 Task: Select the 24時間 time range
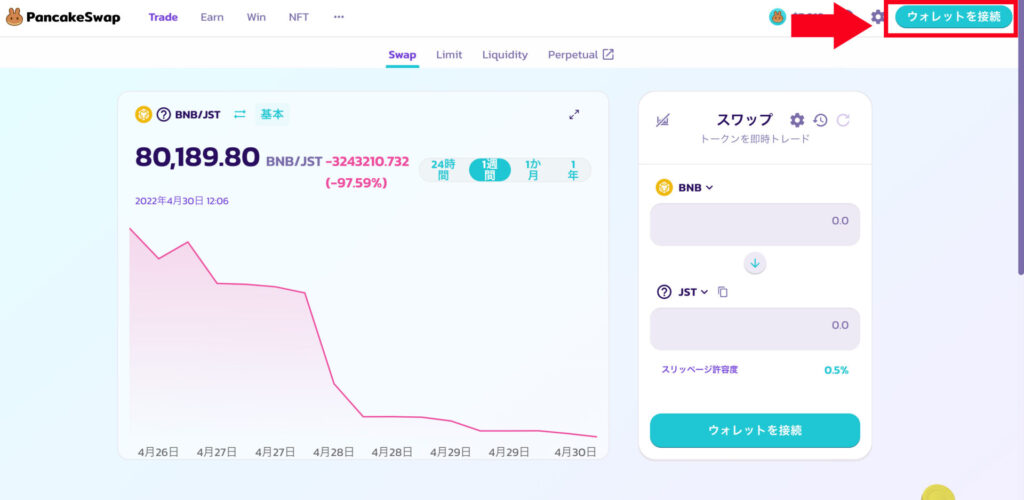(443, 170)
